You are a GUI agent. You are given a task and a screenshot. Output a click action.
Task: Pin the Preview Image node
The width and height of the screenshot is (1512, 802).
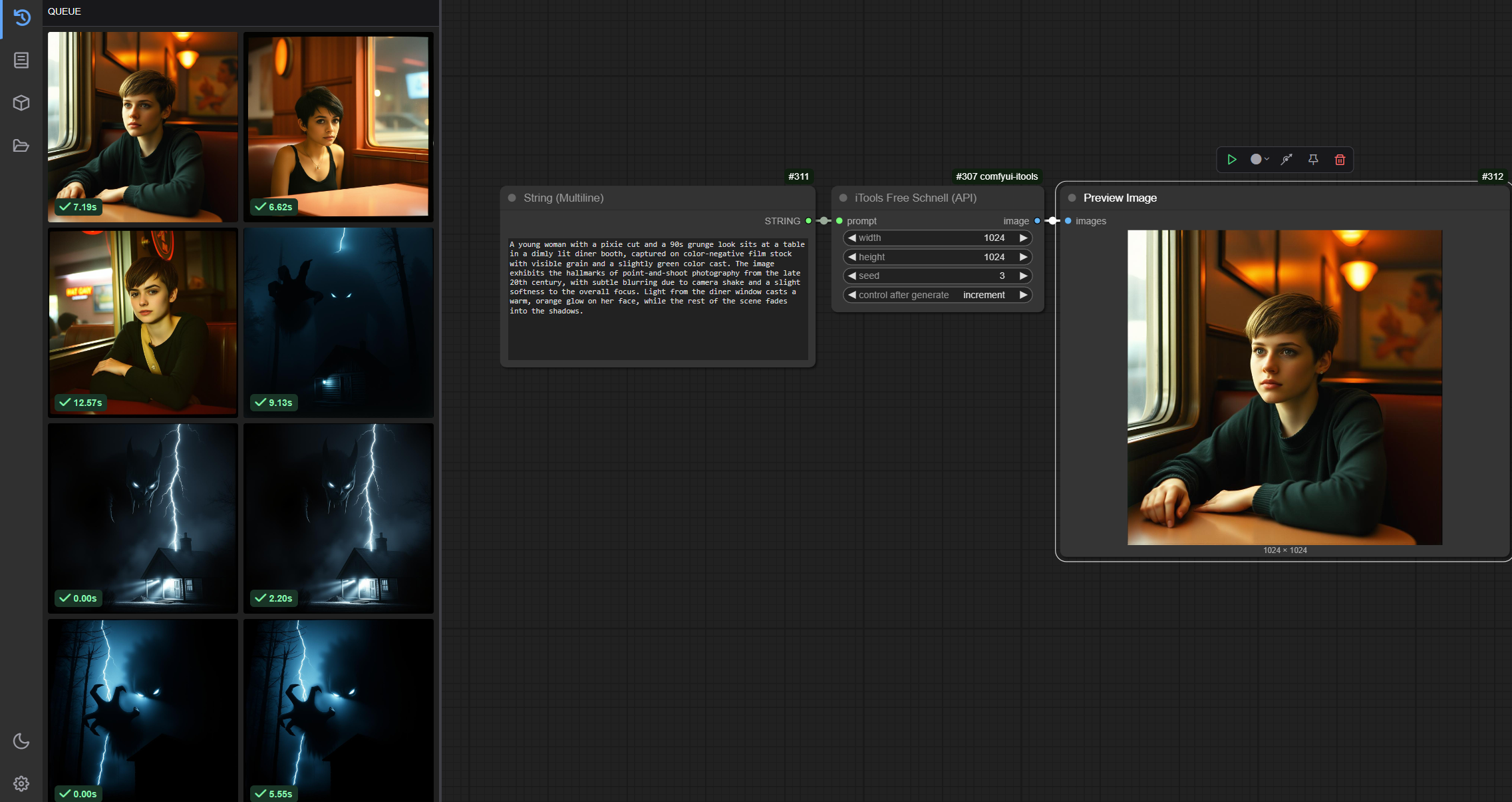[x=1313, y=160]
